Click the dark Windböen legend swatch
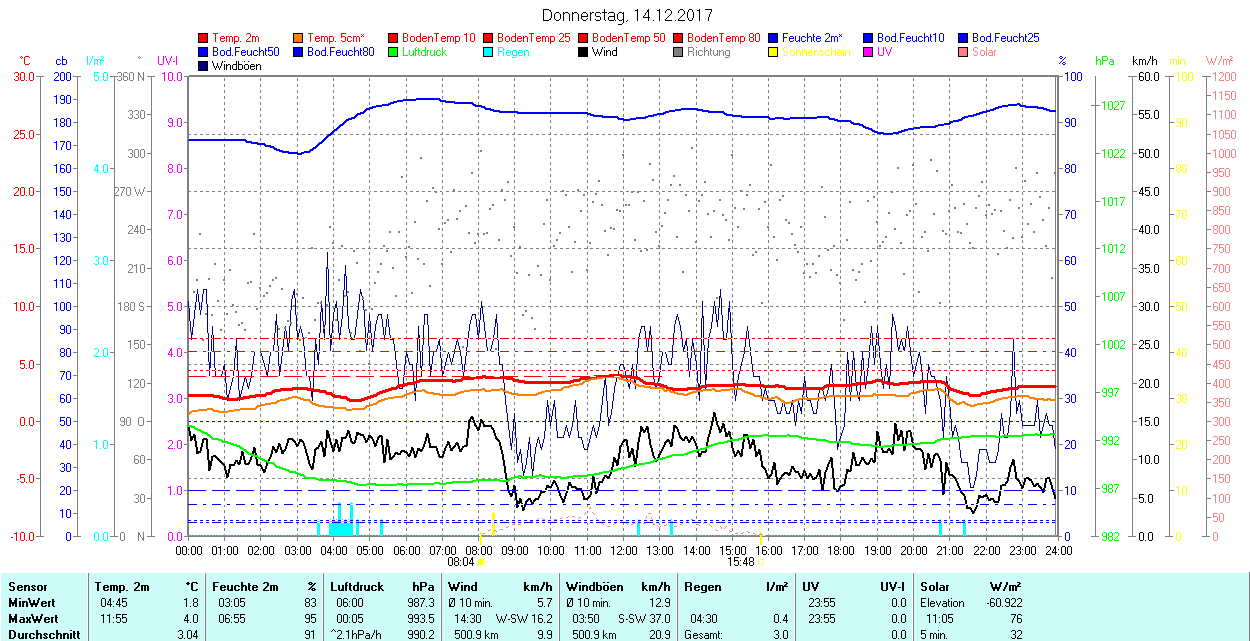1250x641 pixels. tap(204, 66)
